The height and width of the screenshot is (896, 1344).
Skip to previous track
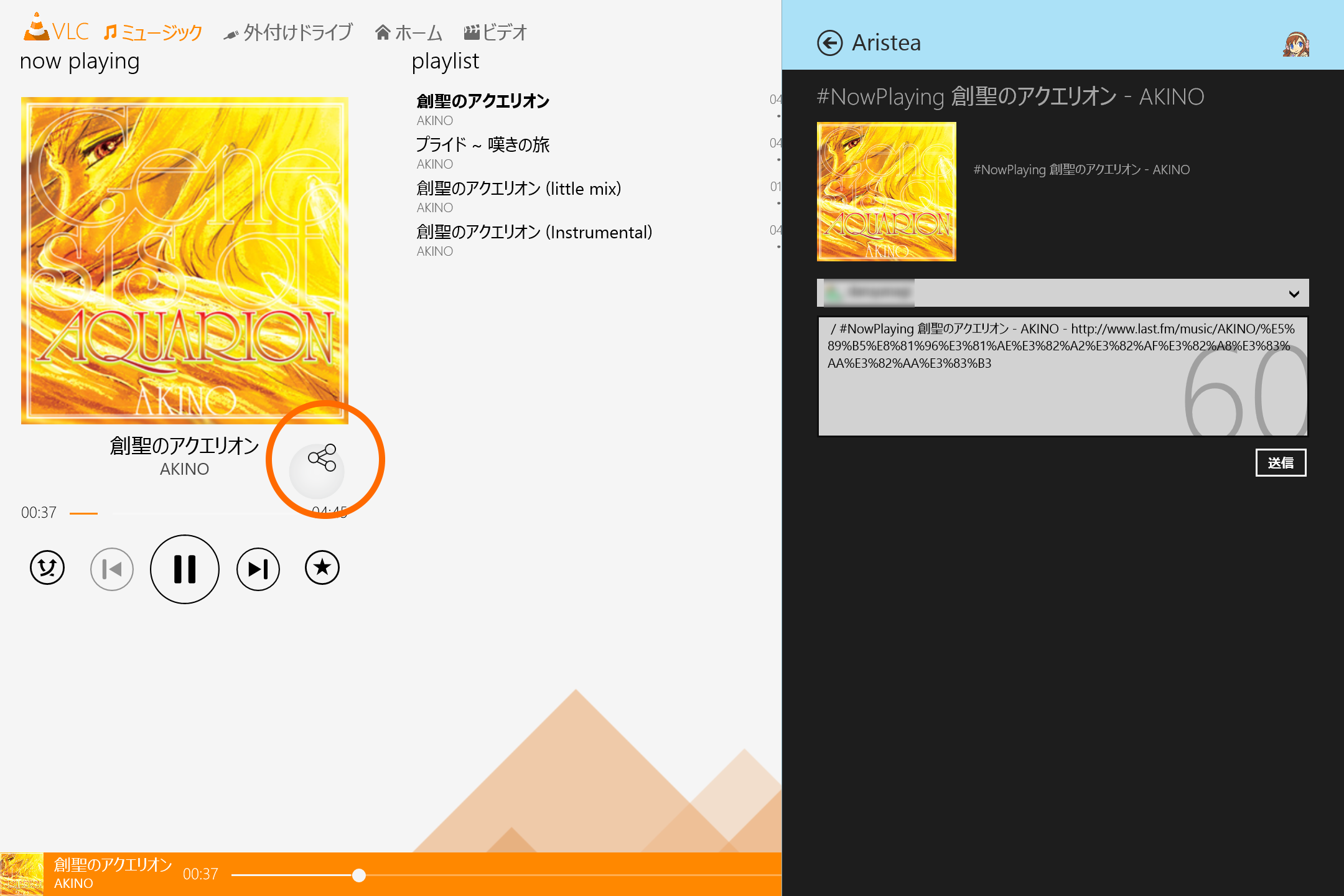click(112, 568)
